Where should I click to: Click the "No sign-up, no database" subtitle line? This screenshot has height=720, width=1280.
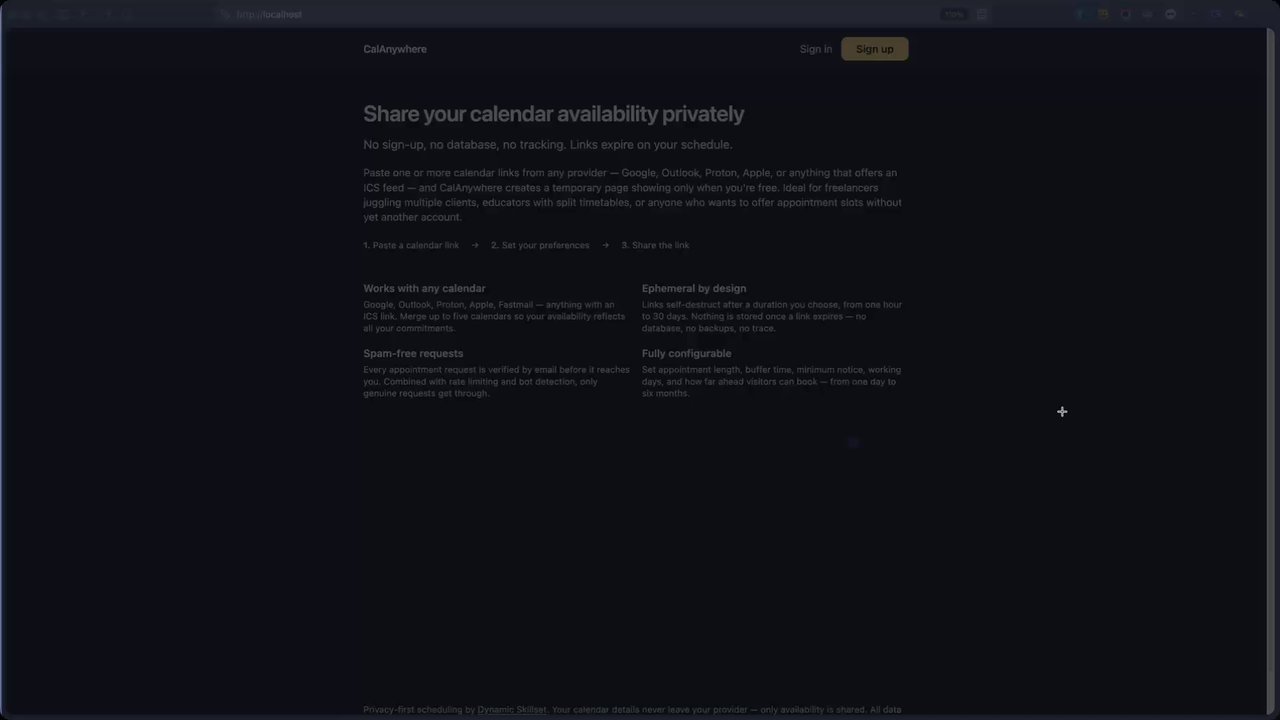547,145
